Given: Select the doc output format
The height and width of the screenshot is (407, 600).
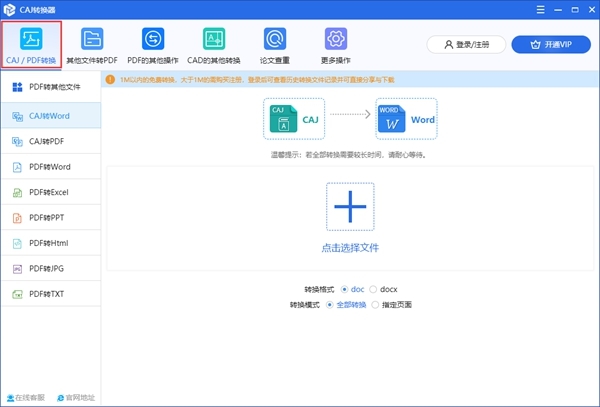Looking at the screenshot, I should coord(346,288).
